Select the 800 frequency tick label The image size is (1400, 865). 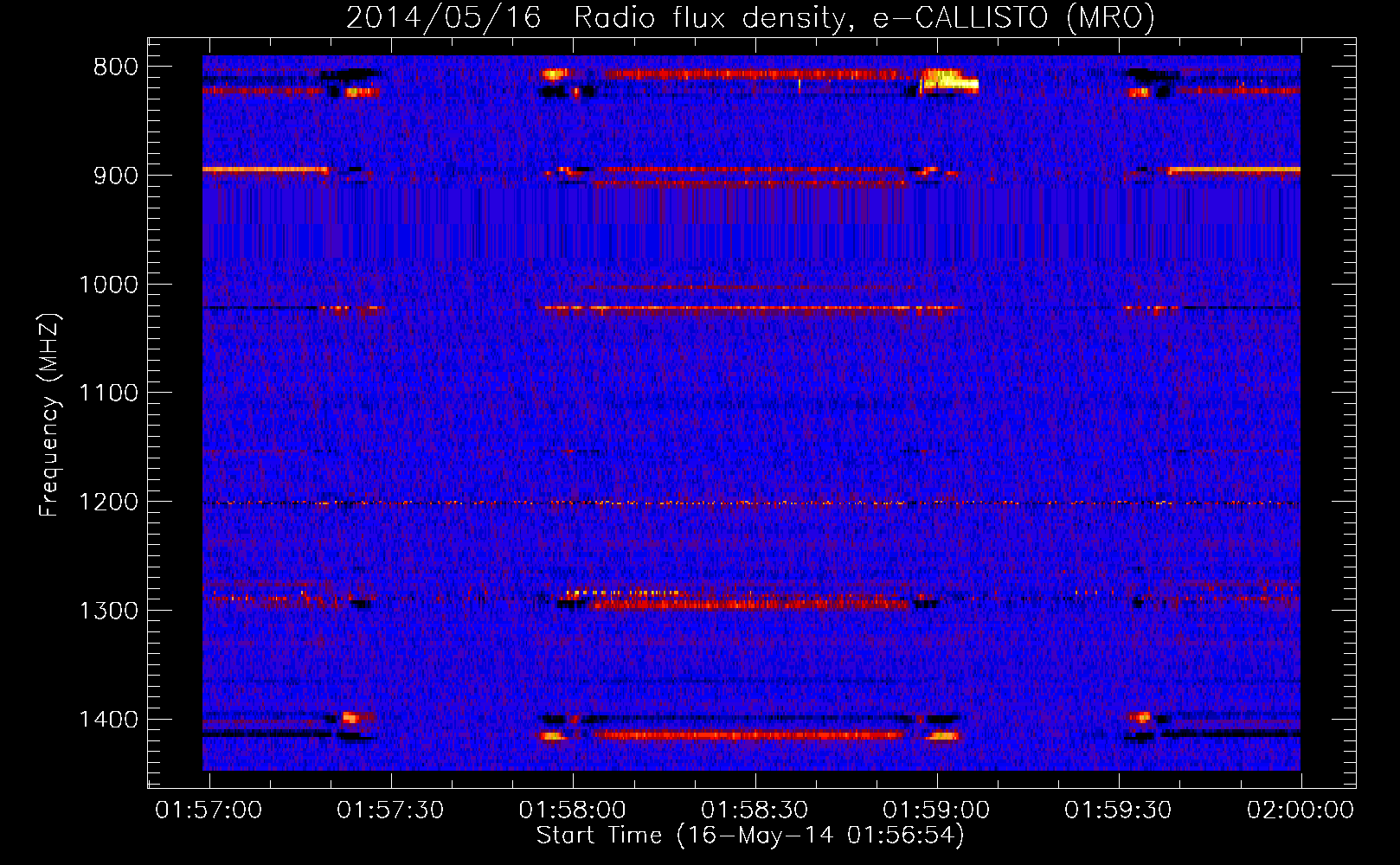[x=116, y=67]
